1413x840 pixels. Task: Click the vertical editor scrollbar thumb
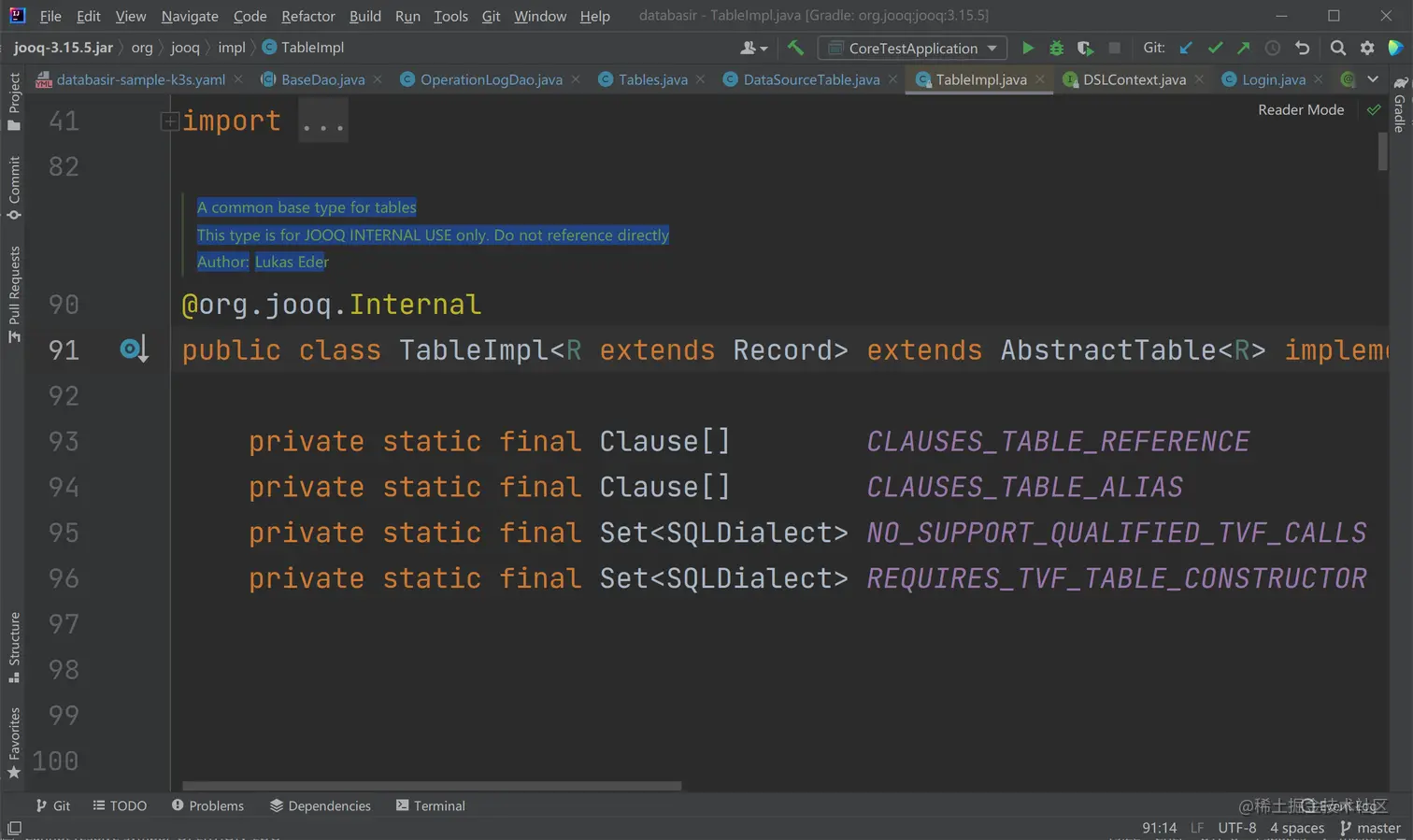click(1382, 151)
